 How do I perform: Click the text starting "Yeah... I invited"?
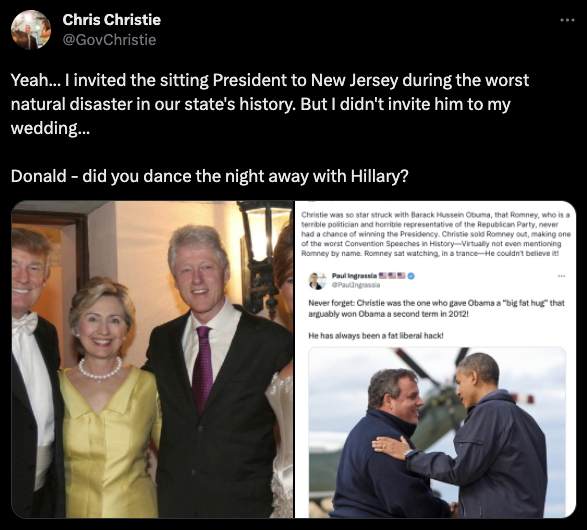point(270,104)
